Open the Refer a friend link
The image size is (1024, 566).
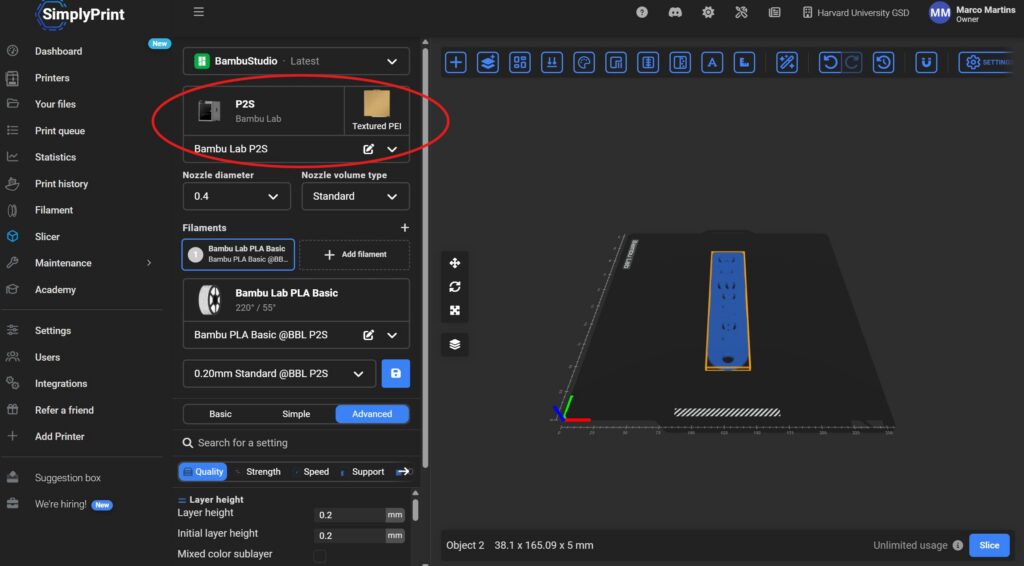click(x=64, y=410)
